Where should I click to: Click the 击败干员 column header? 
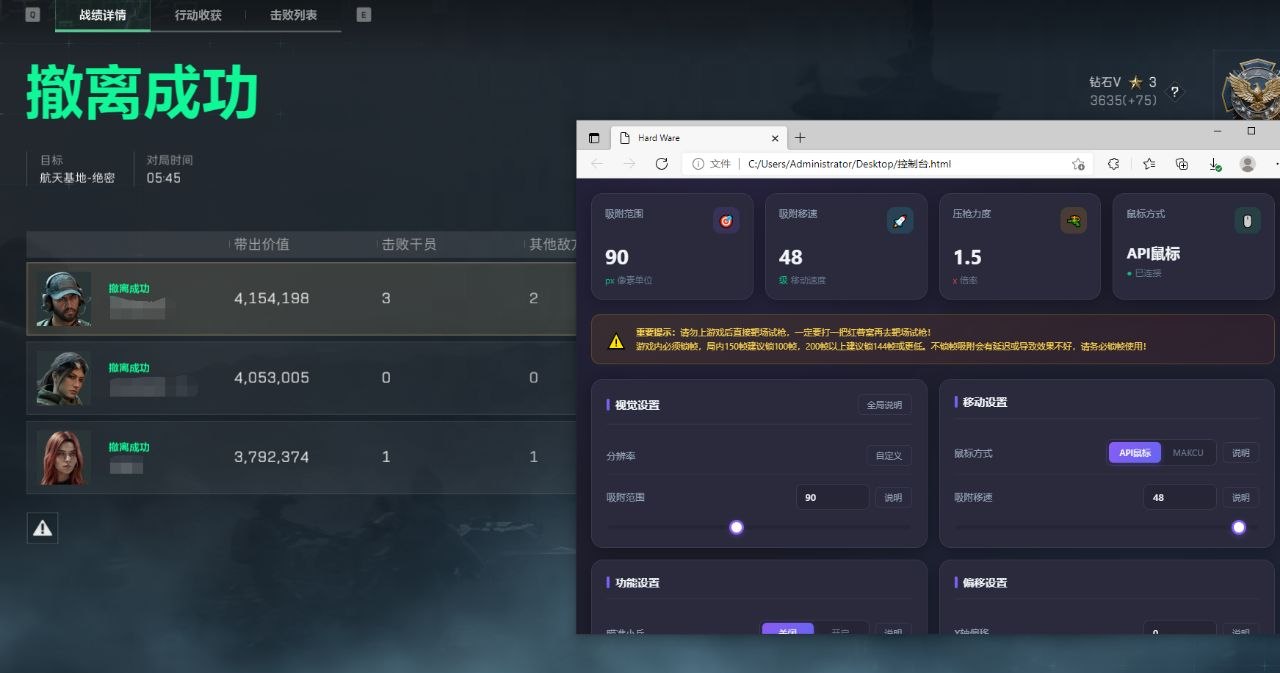click(409, 244)
